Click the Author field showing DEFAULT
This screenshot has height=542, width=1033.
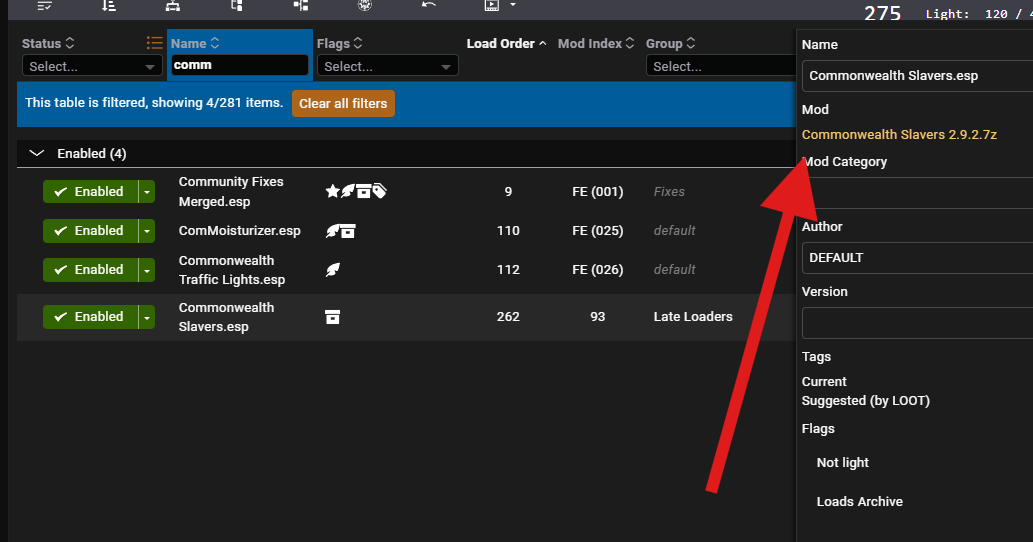917,257
